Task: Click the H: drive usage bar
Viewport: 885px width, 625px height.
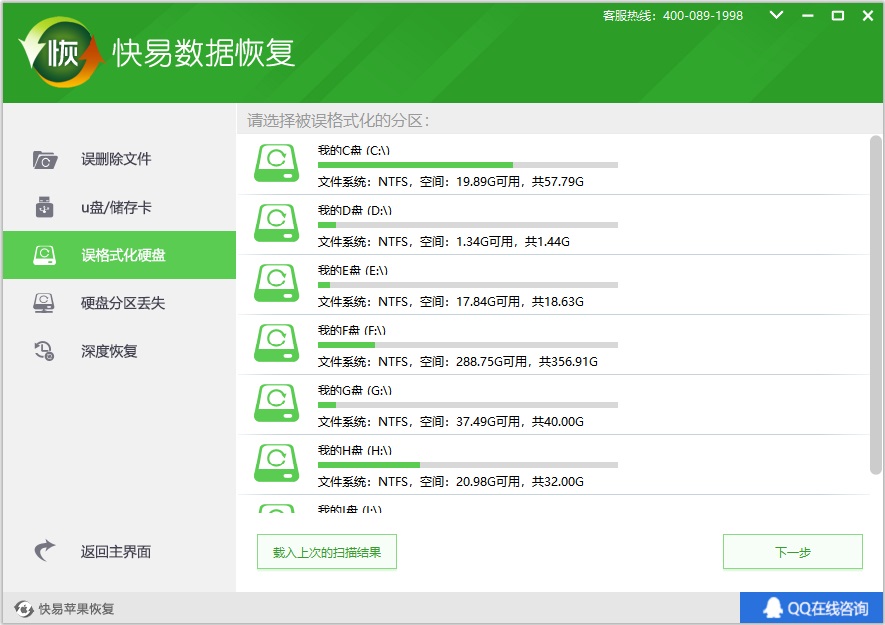Action: click(x=468, y=465)
